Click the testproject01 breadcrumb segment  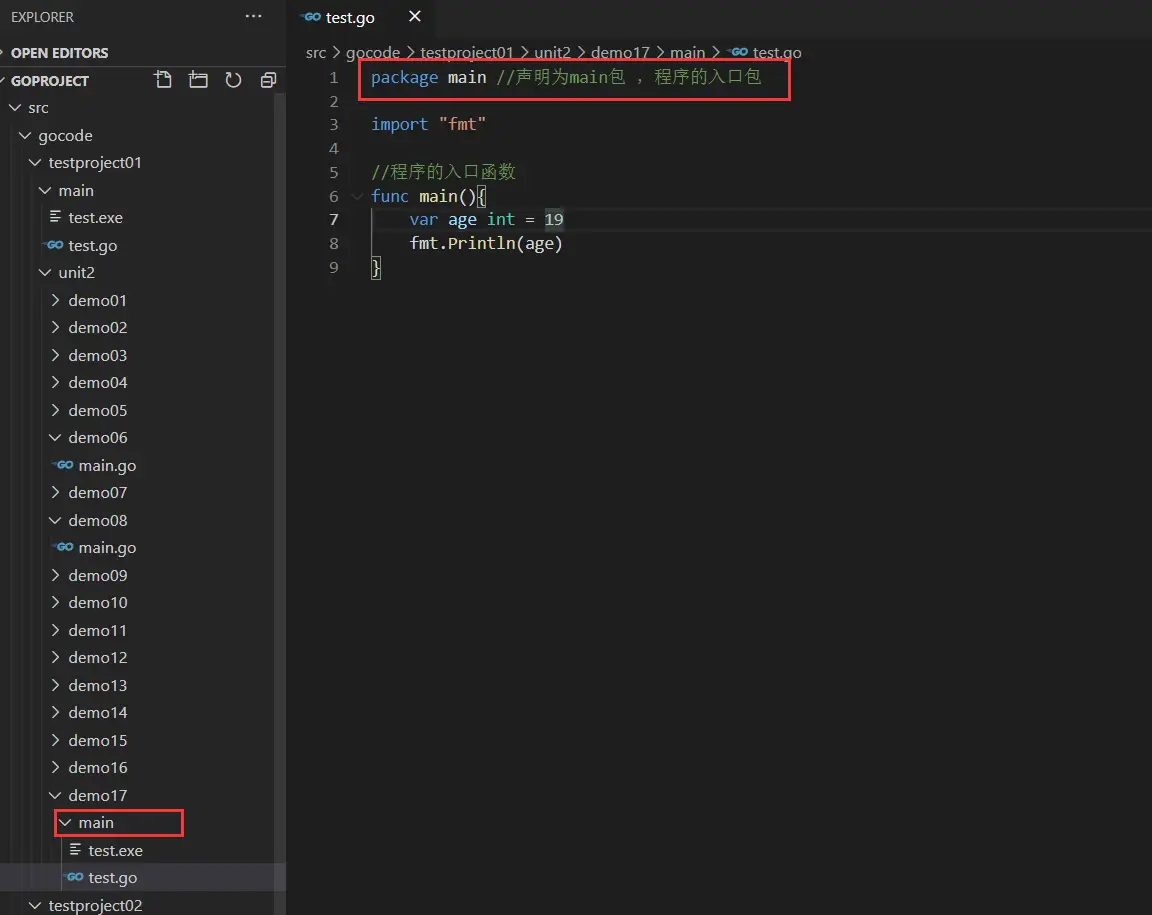tap(466, 53)
